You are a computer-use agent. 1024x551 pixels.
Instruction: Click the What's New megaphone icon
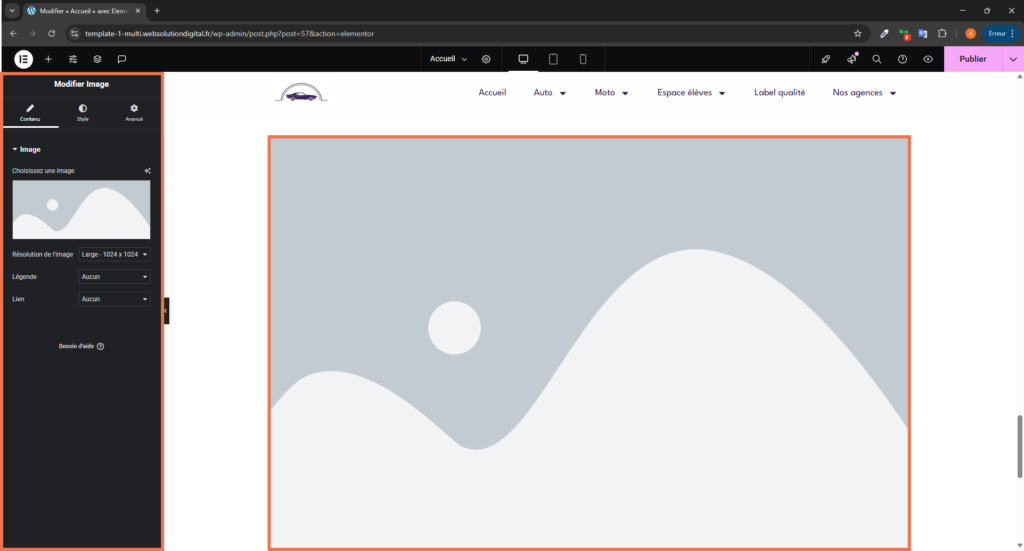click(852, 59)
